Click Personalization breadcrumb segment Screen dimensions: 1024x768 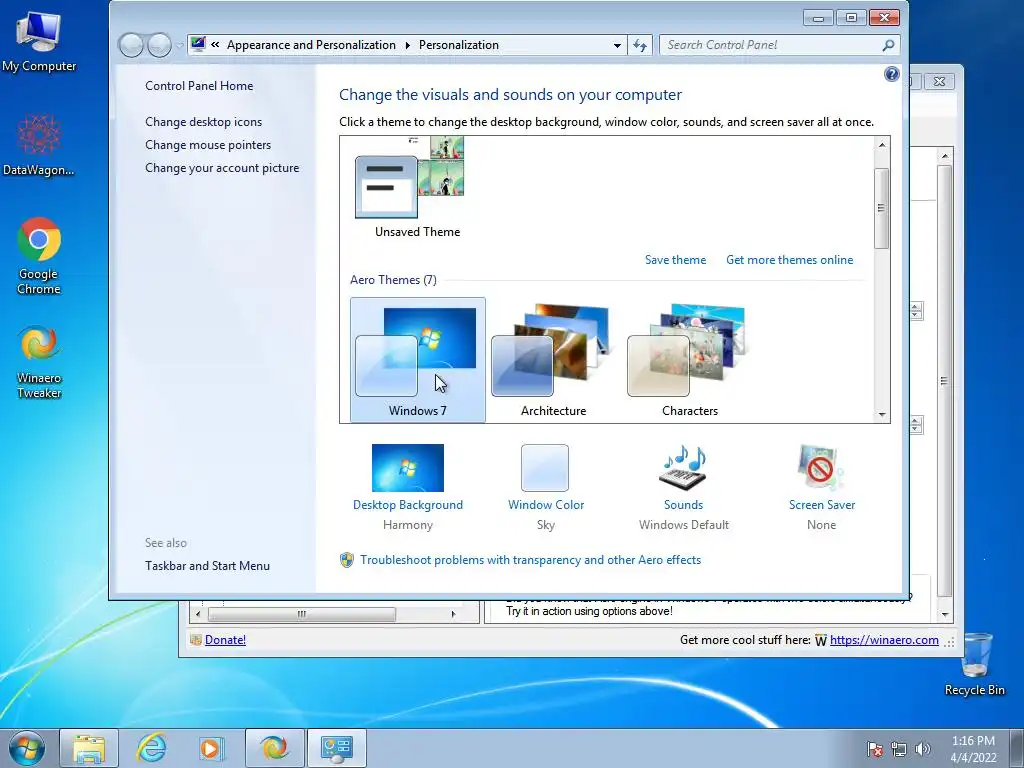pos(458,45)
